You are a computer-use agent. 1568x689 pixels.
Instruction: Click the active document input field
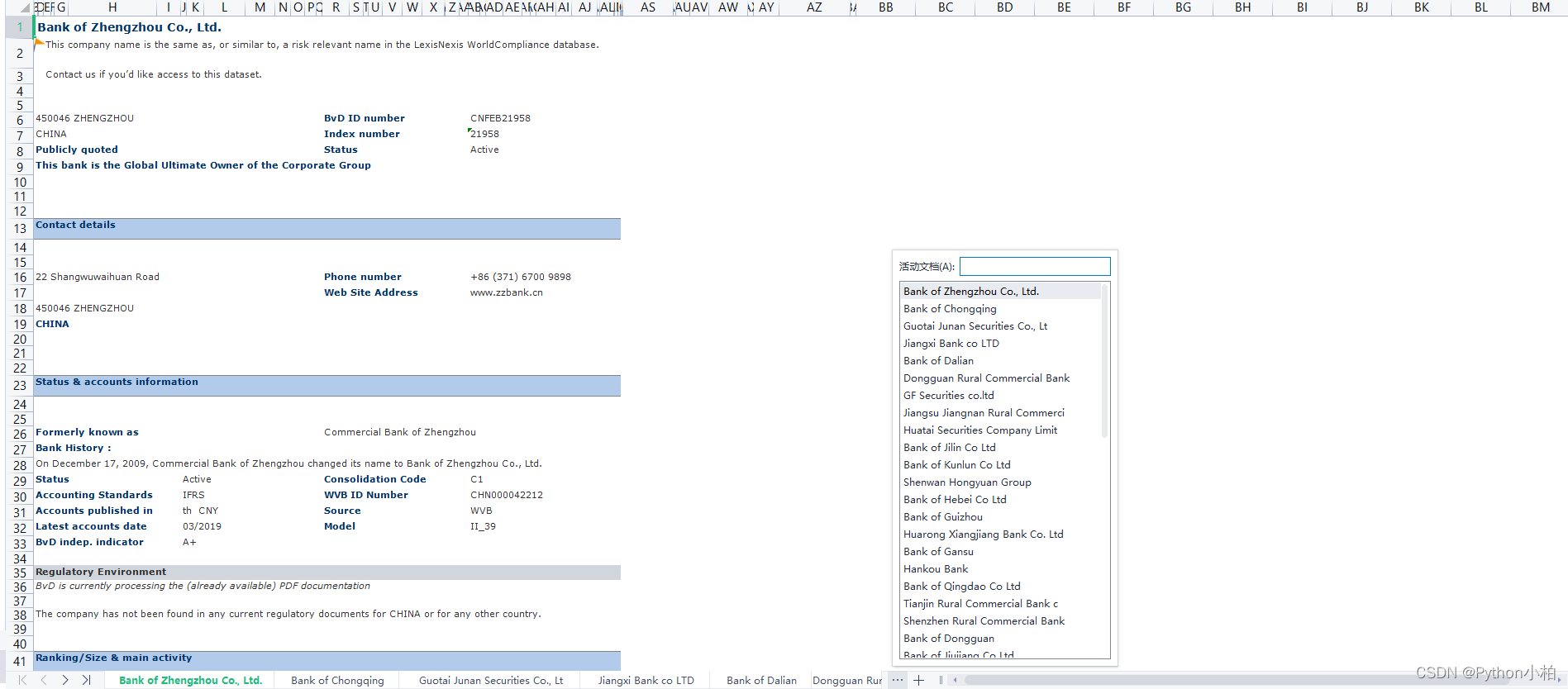tap(1035, 266)
